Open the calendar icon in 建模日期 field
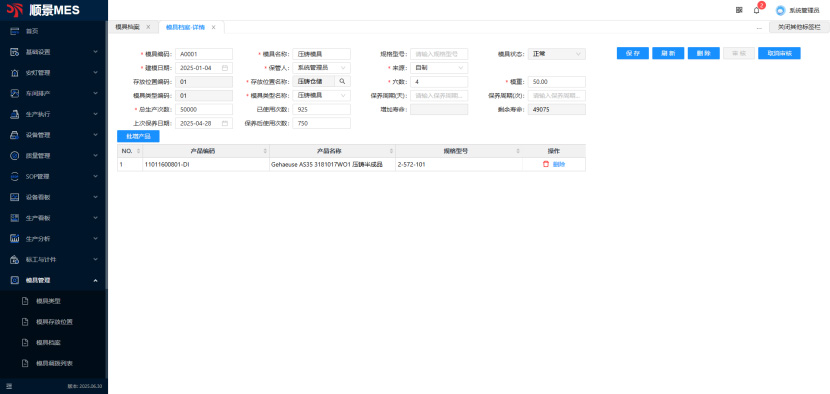The image size is (830, 394). [225, 68]
